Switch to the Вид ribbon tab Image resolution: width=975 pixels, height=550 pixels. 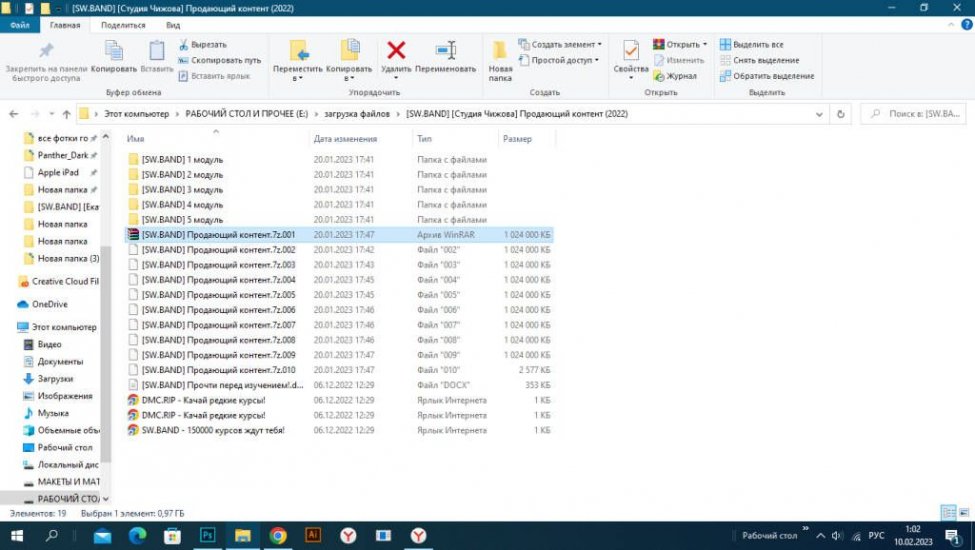(173, 25)
